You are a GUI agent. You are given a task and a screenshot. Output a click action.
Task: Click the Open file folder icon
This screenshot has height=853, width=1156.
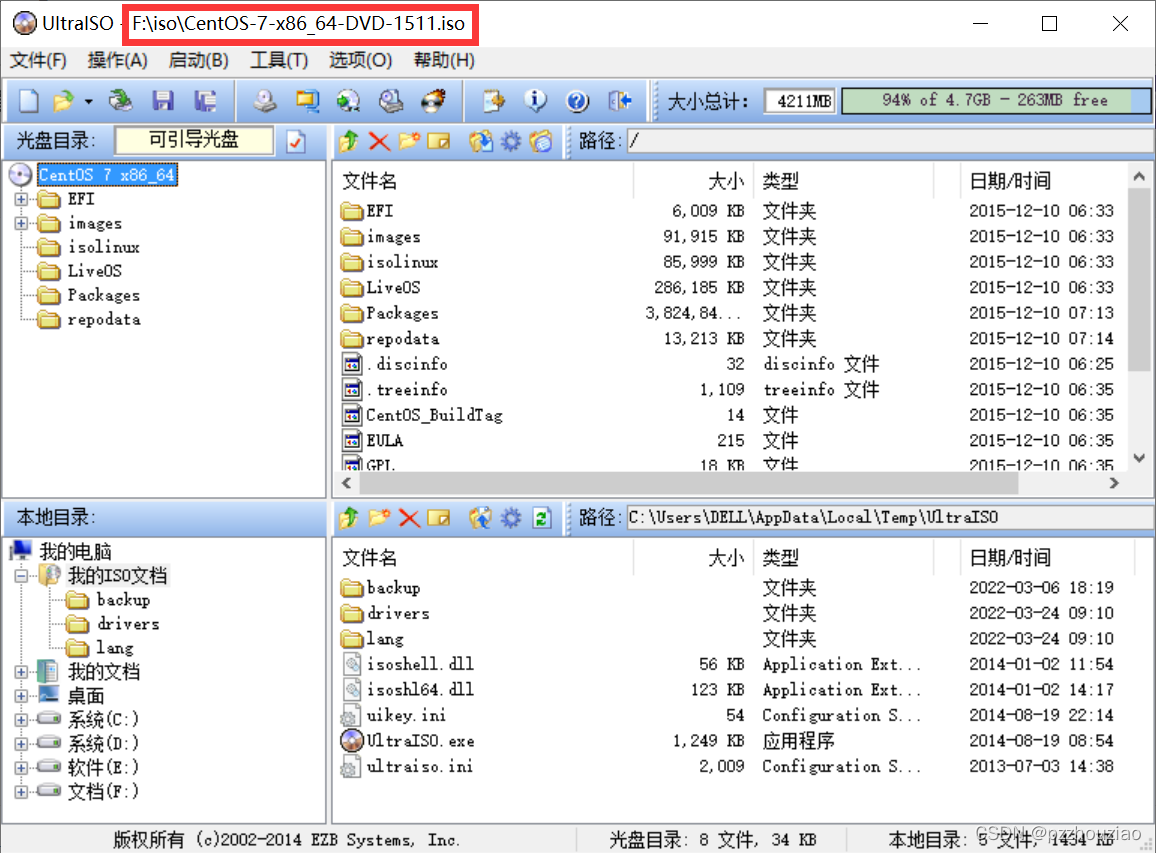[x=64, y=101]
